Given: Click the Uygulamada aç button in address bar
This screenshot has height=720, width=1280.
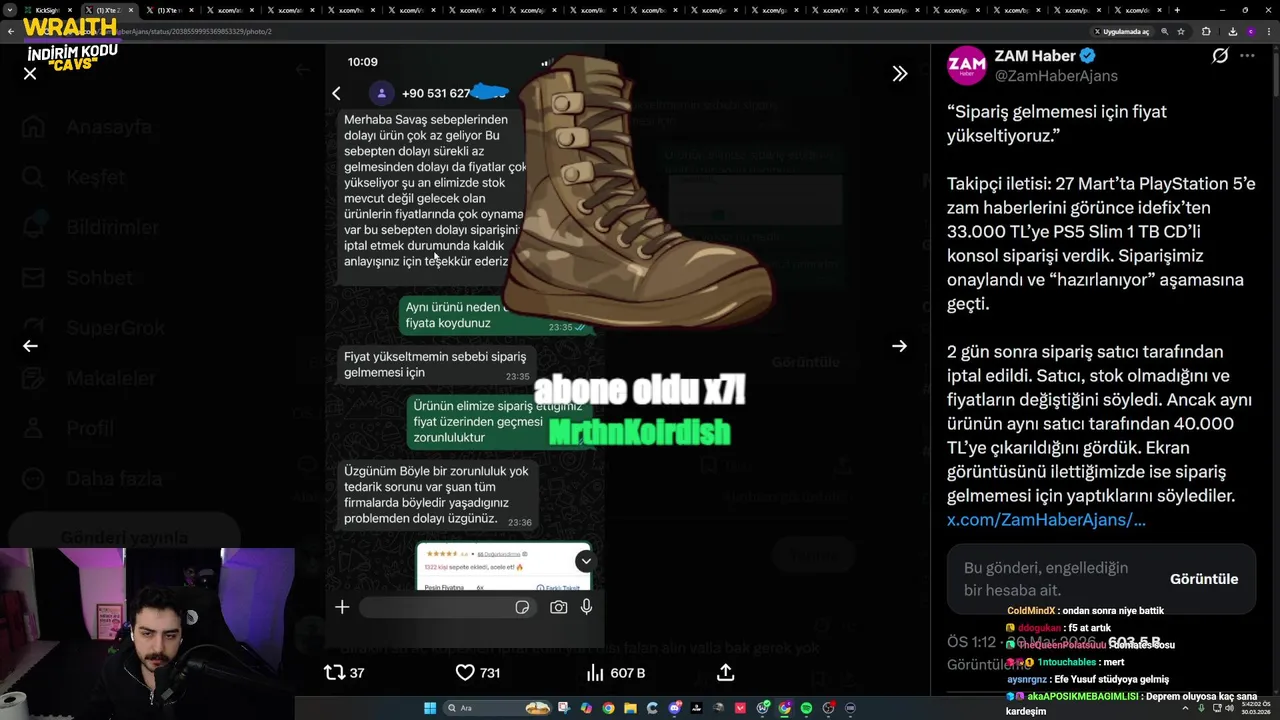Looking at the screenshot, I should [1122, 31].
